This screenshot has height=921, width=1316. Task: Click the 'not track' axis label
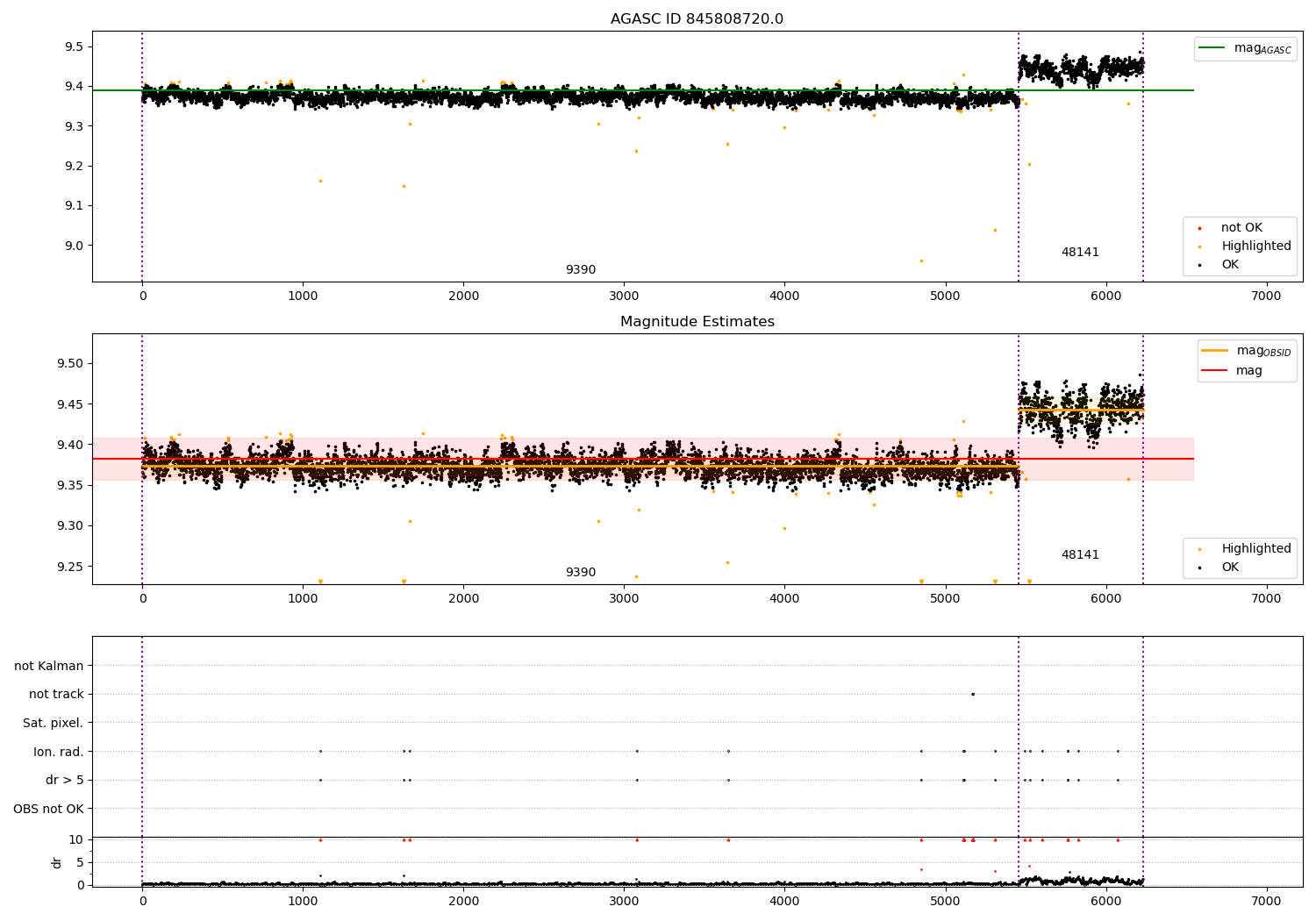(x=56, y=695)
